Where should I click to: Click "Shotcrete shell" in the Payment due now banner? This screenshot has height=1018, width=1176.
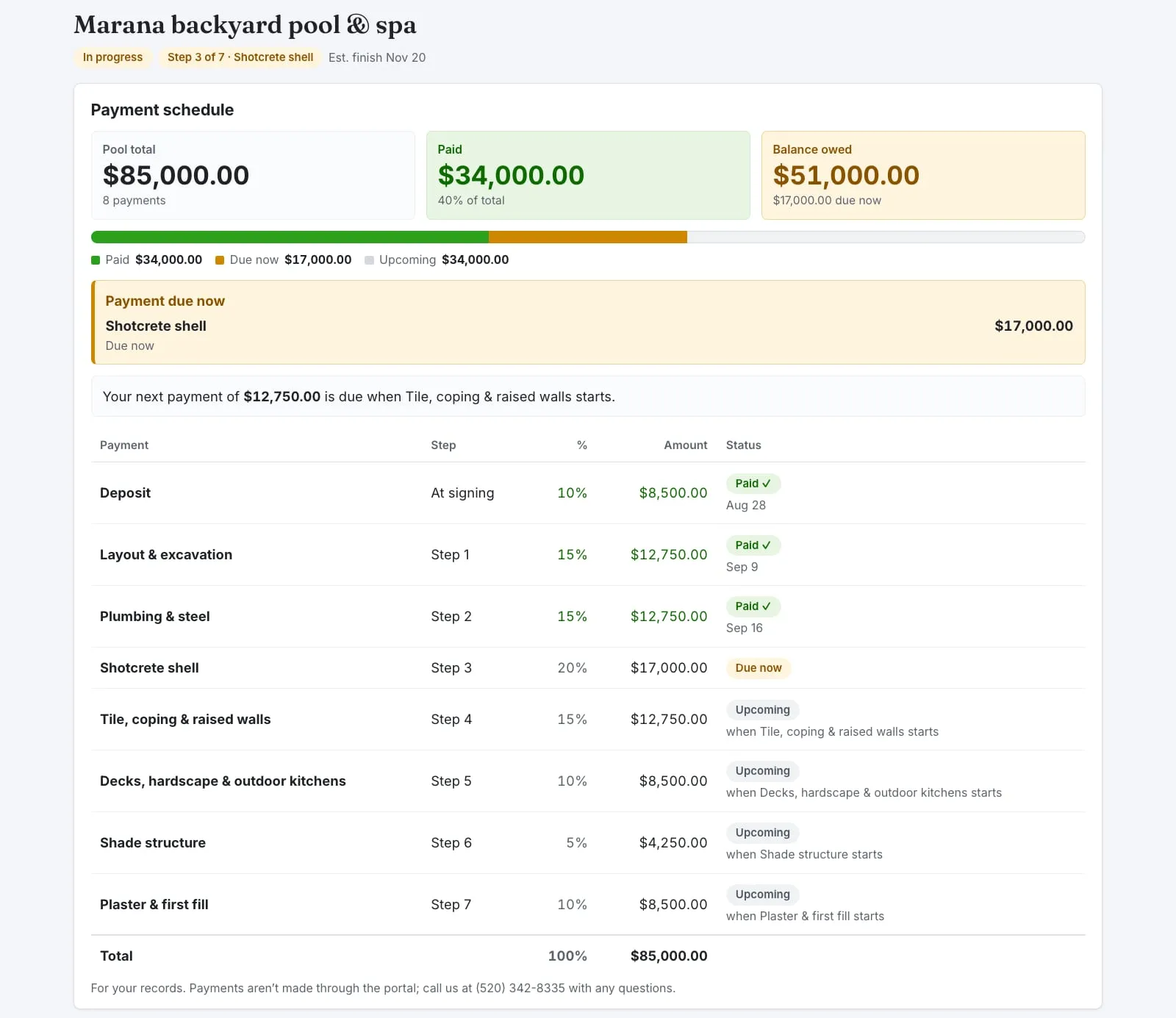156,326
